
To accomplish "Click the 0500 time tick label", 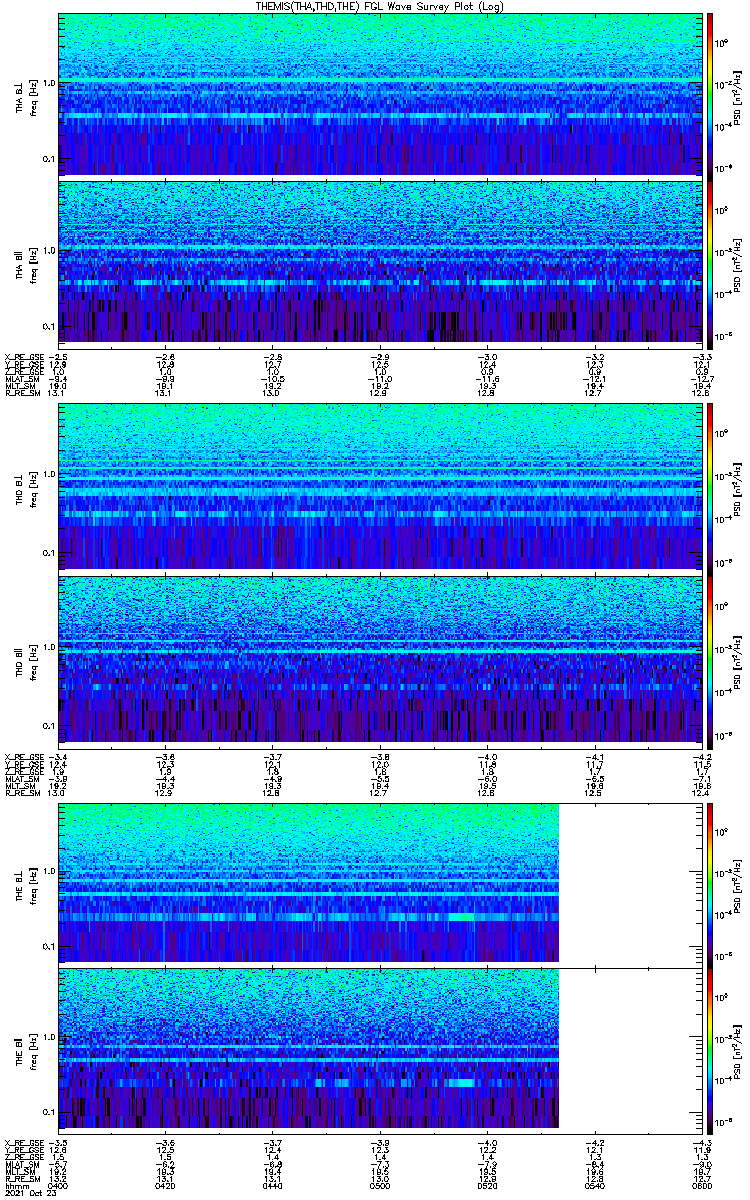I will (x=379, y=1186).
